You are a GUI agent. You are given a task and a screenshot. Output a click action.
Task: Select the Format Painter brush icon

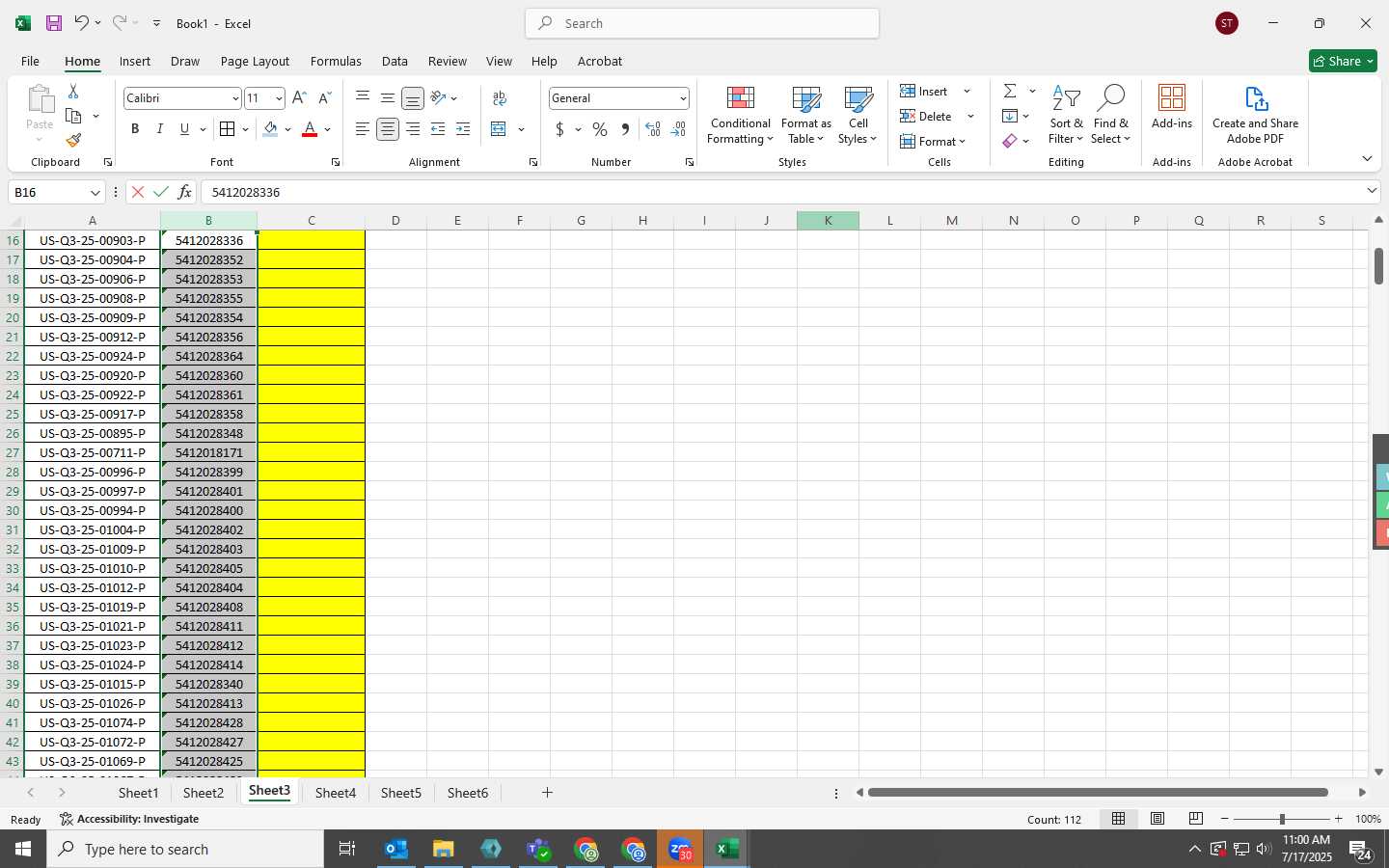tap(73, 141)
